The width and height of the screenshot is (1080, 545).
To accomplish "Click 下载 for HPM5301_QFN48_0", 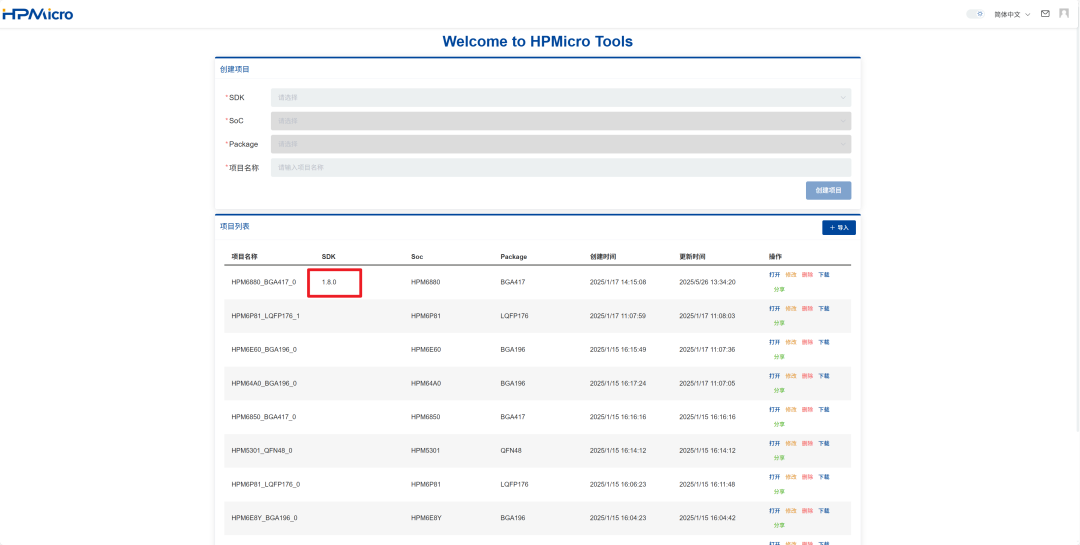I will pos(824,443).
